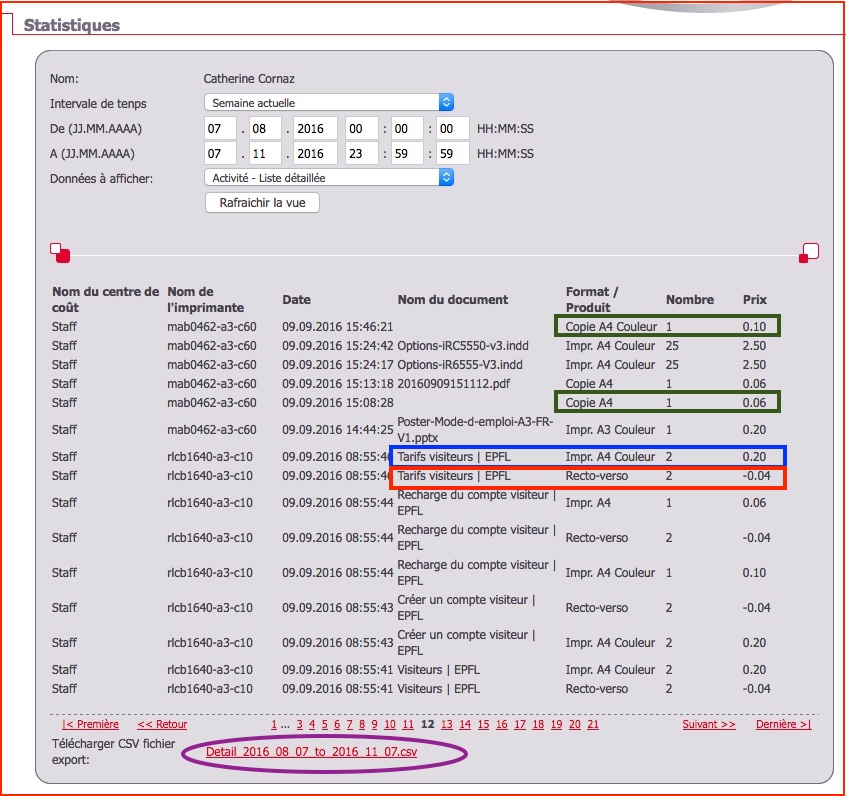This screenshot has width=846, height=796.
Task: Go to the Dernière page link
Action: (x=783, y=724)
